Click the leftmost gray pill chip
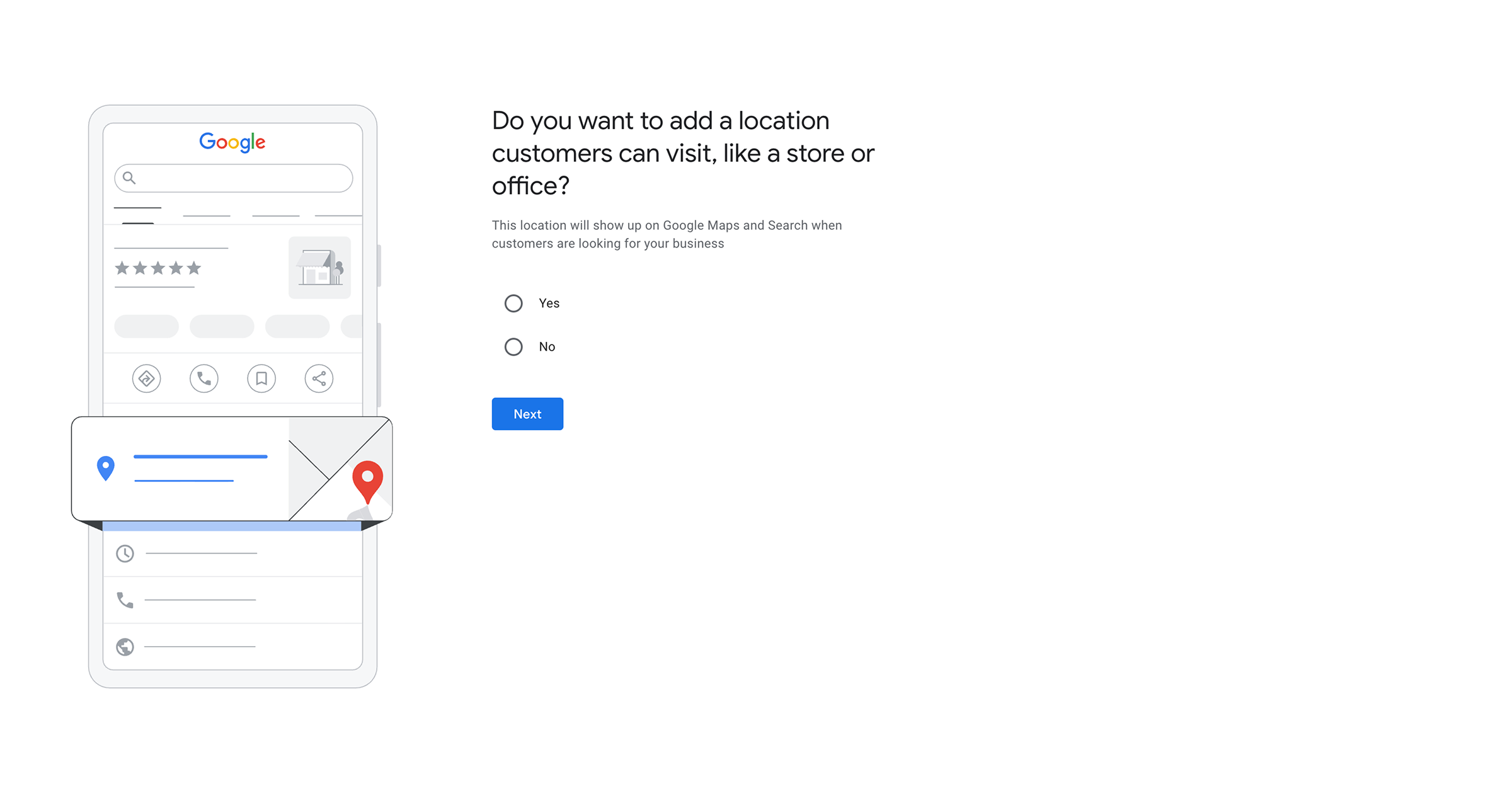Viewport: 1512px width, 791px height. pos(146,326)
